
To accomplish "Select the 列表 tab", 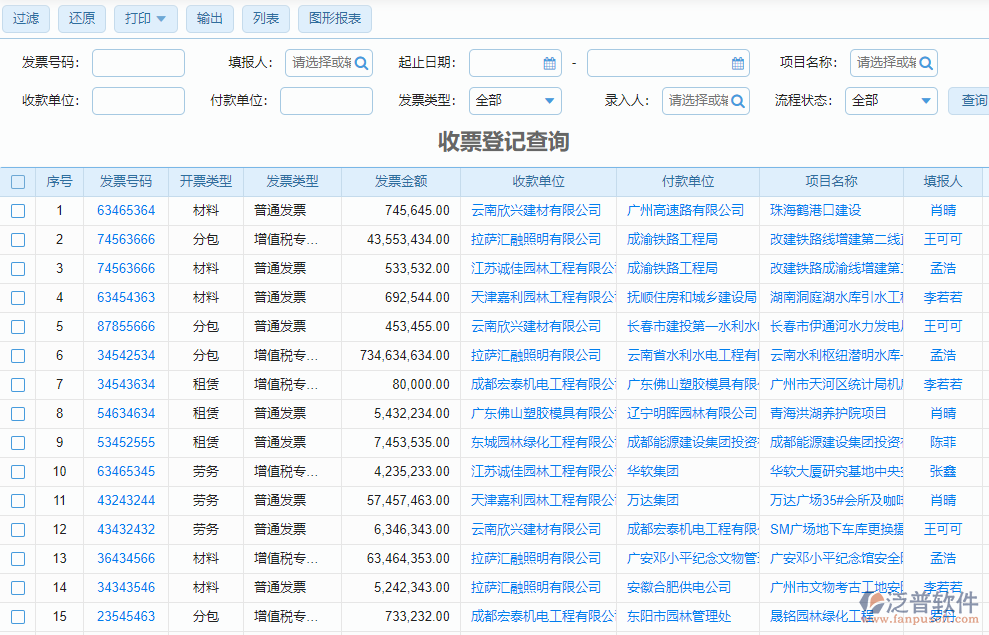I will coord(265,18).
